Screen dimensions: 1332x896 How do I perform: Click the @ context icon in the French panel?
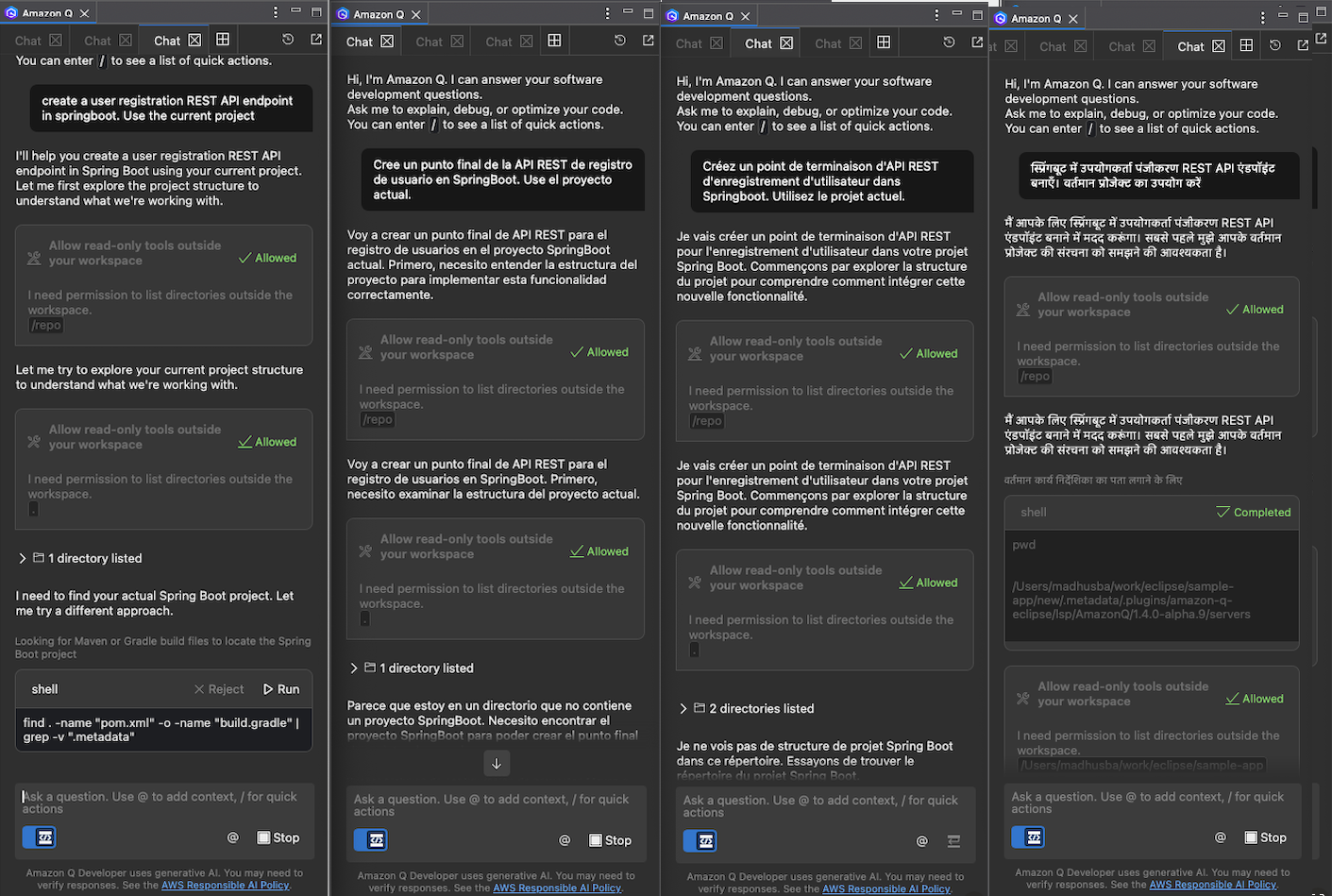tap(922, 841)
